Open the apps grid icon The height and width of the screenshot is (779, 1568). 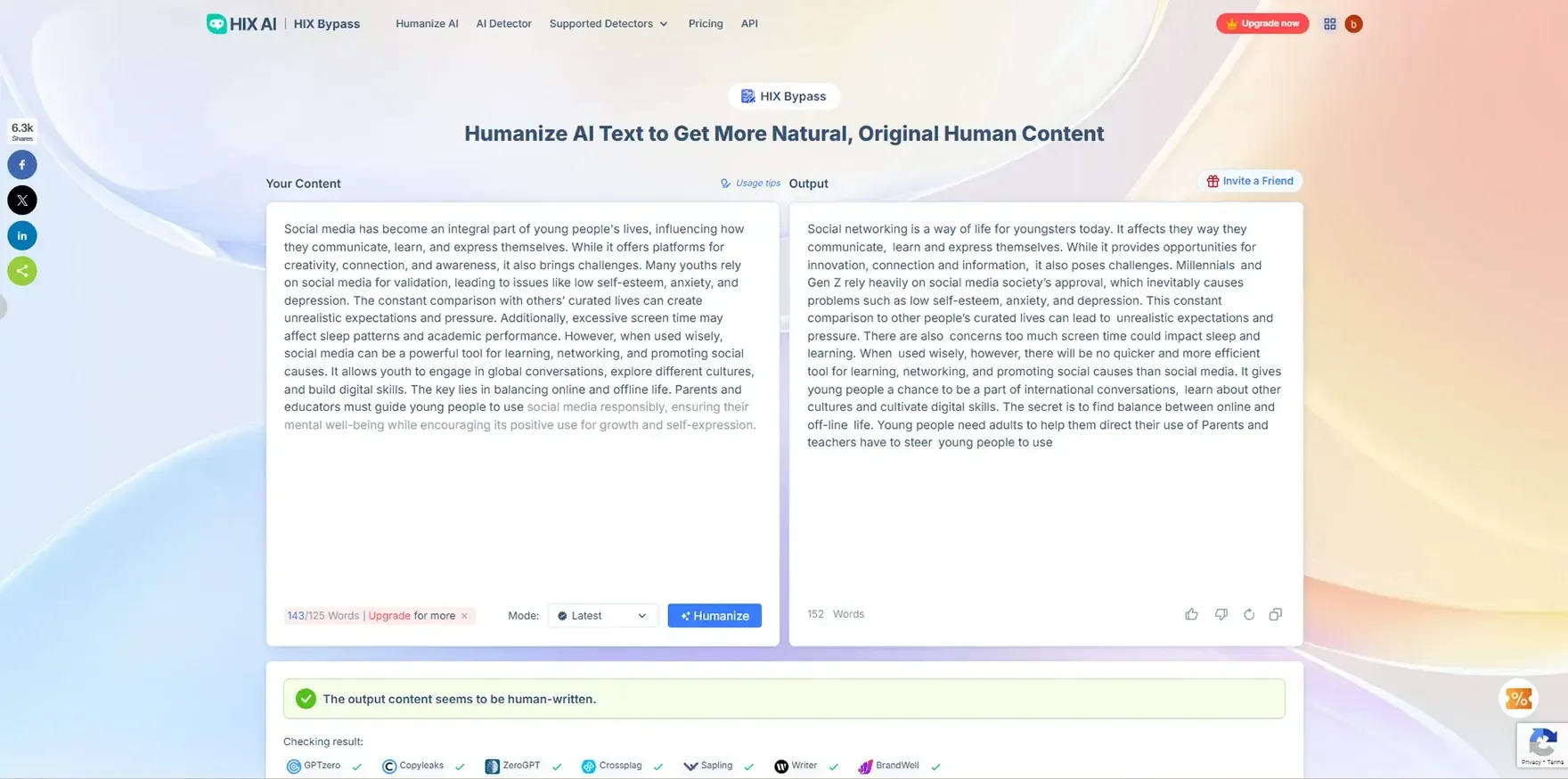[1329, 24]
